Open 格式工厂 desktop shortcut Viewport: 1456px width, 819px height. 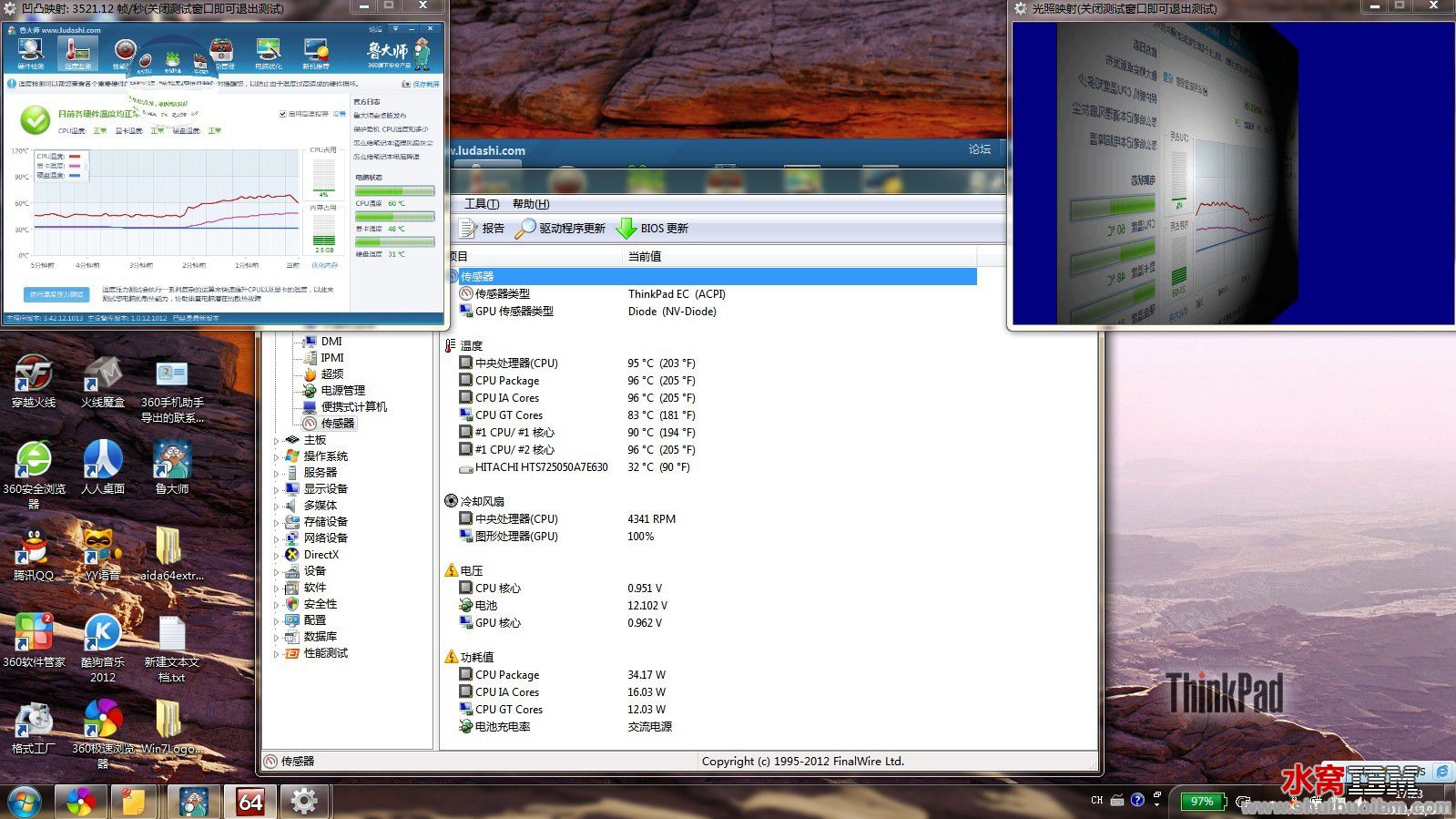click(x=34, y=727)
